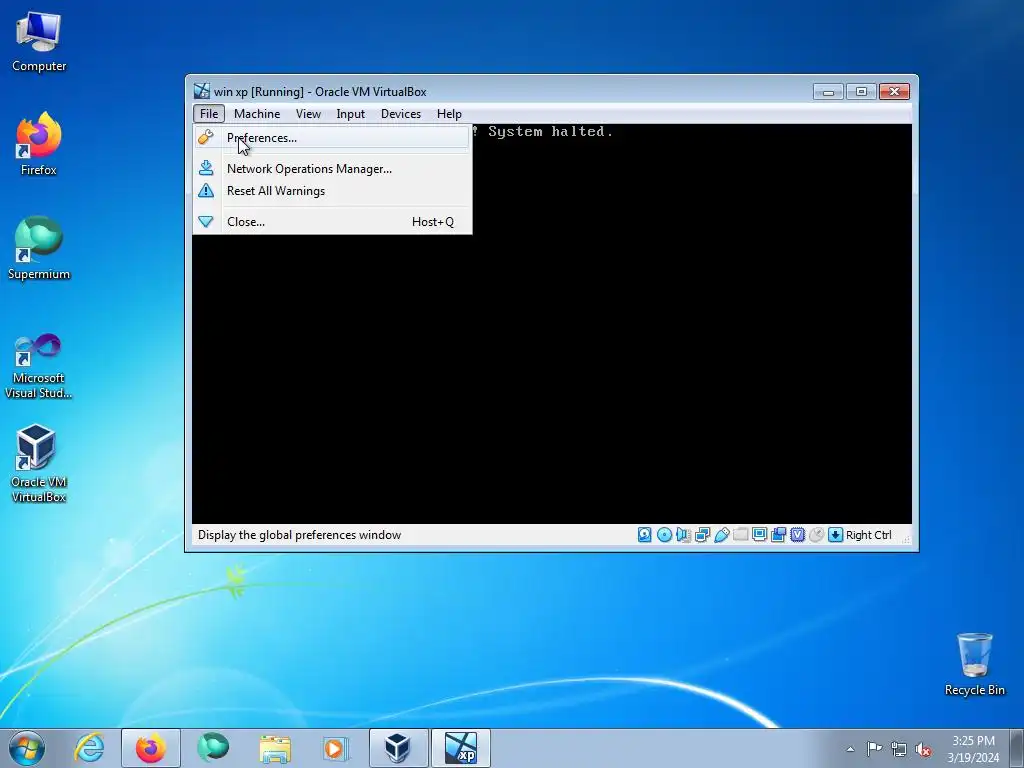The height and width of the screenshot is (768, 1024).
Task: Click the wrench icon beside Preferences
Action: click(206, 137)
